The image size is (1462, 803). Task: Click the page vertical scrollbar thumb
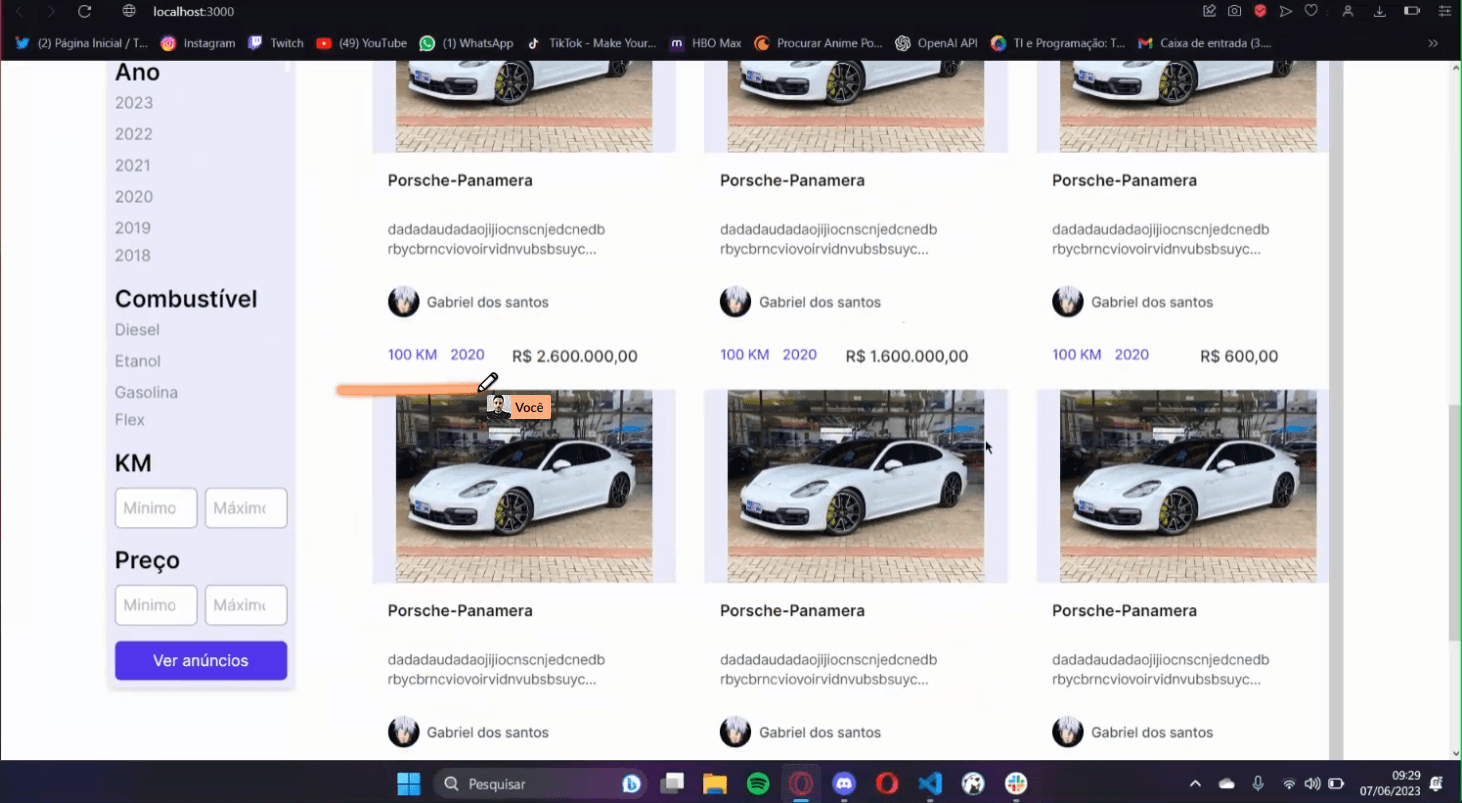click(x=1454, y=523)
